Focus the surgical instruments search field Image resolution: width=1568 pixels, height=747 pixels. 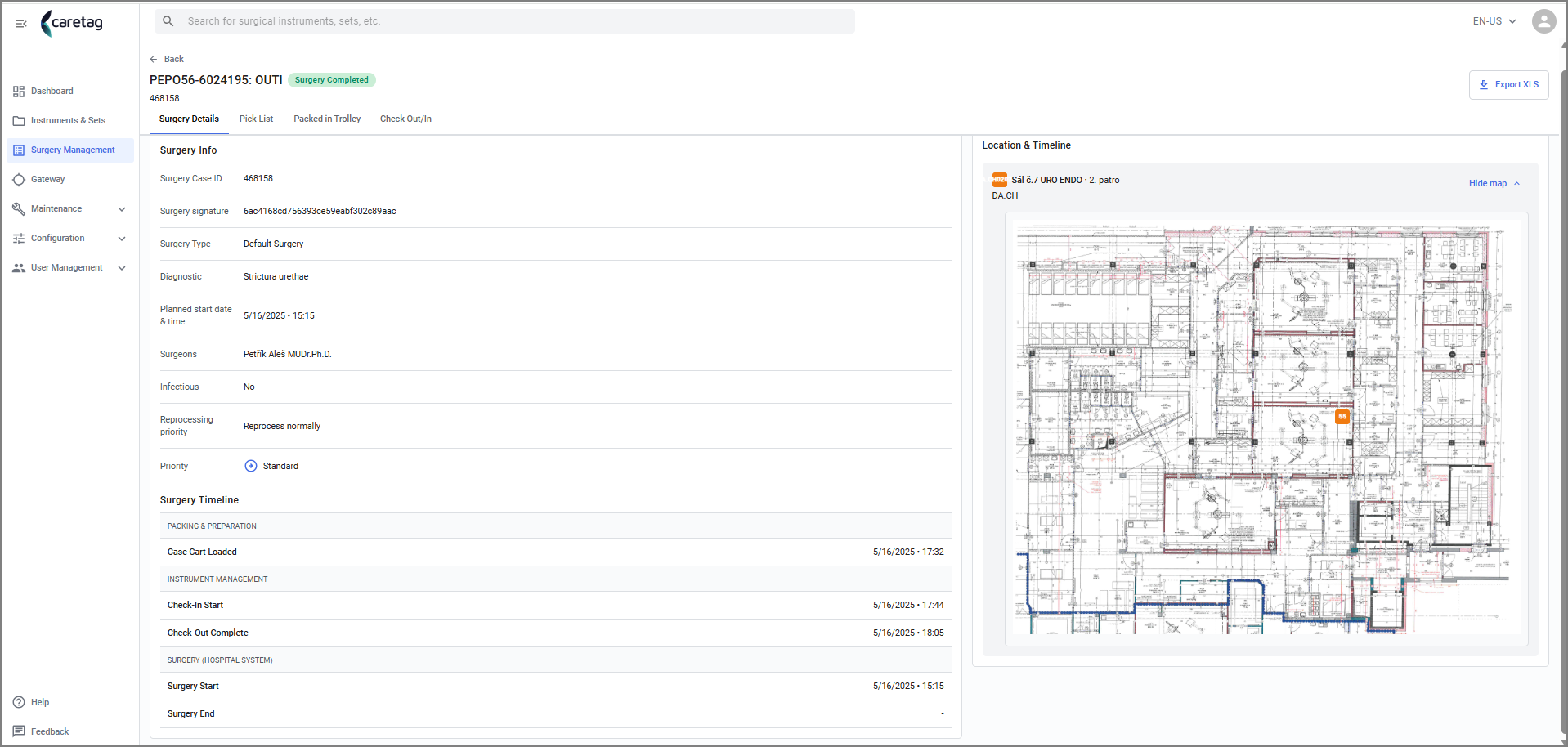click(x=504, y=21)
